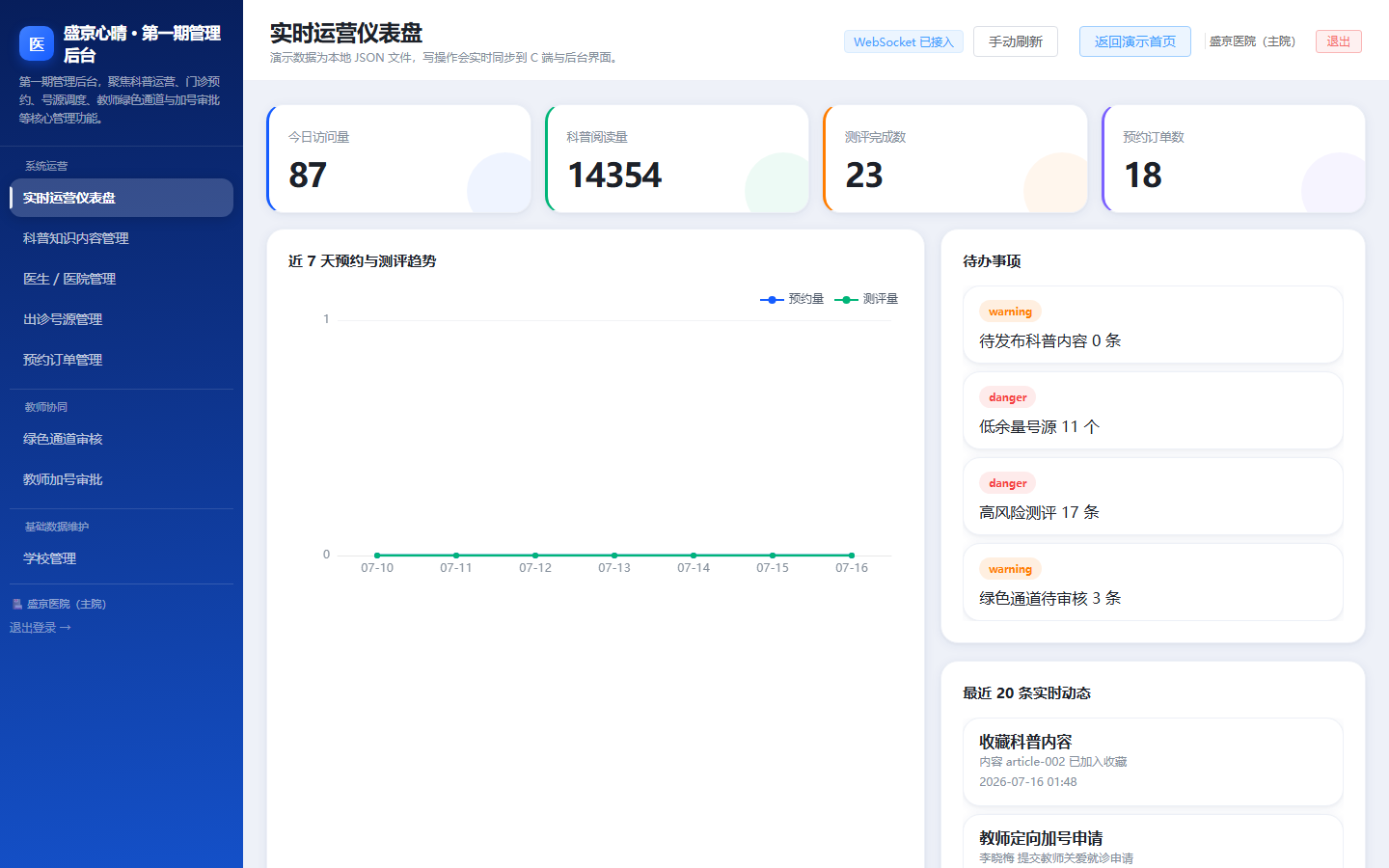1389x868 pixels.
Task: Click 最近 20 条实时动态 heading
Action: [1026, 693]
